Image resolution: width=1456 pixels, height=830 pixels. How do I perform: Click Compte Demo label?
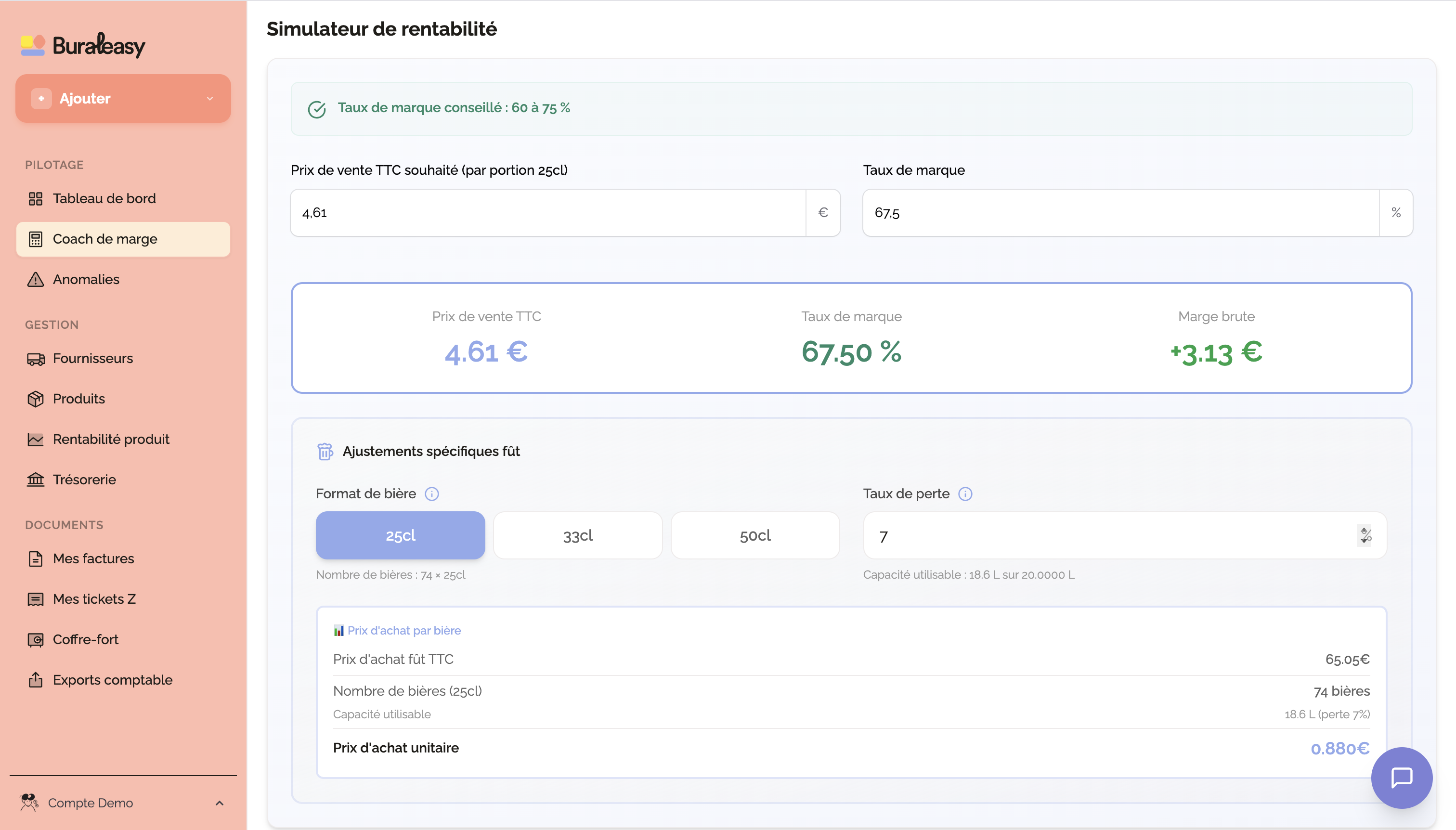click(x=90, y=803)
